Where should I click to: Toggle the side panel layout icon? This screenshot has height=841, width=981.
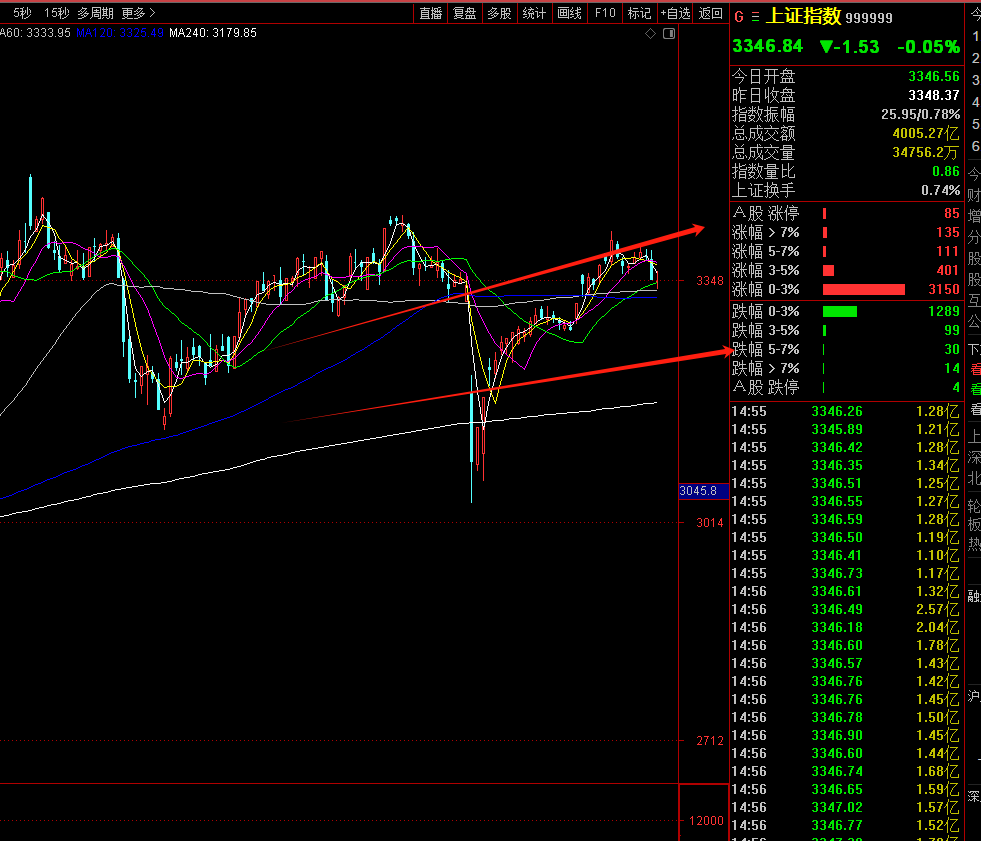click(x=669, y=34)
